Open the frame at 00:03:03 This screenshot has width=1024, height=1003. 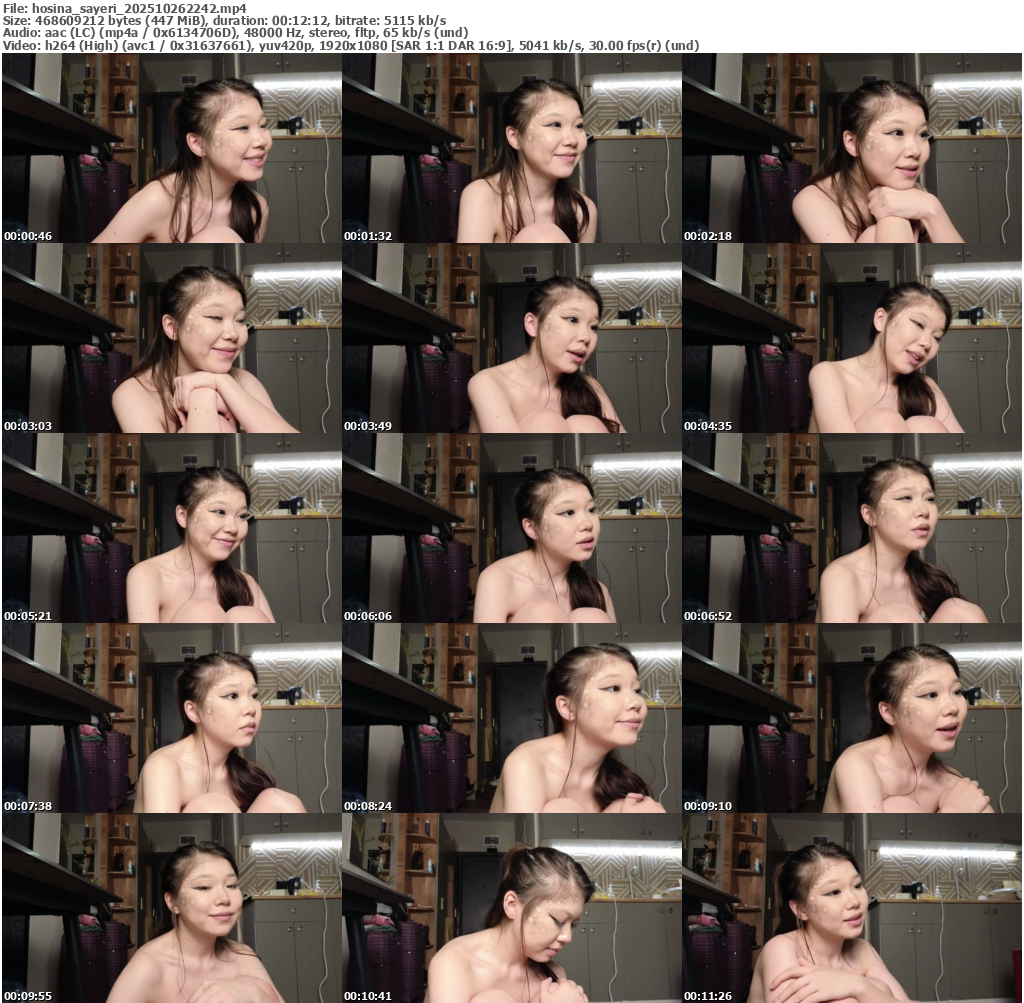(x=172, y=338)
